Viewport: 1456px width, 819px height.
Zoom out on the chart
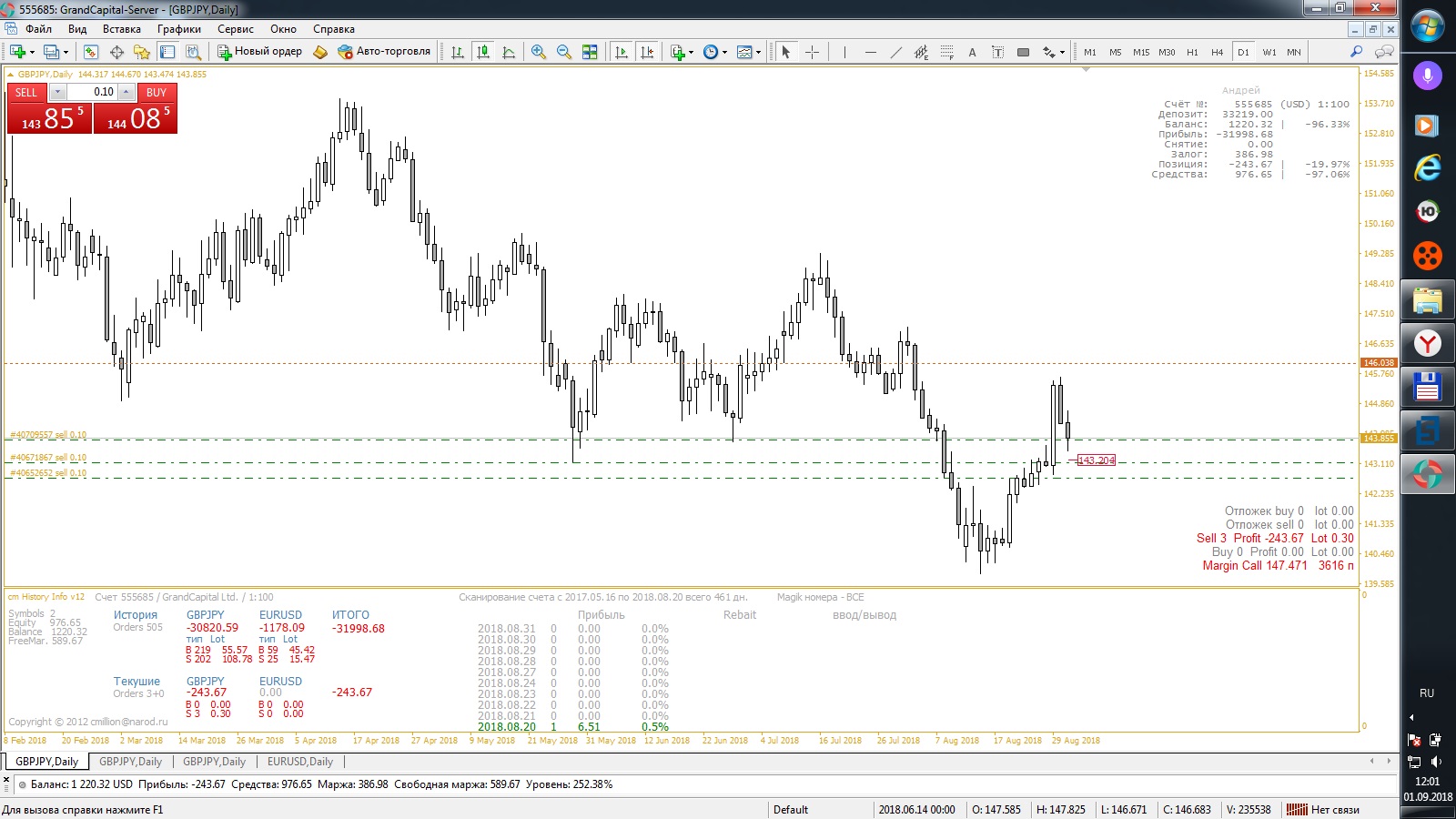click(x=564, y=52)
